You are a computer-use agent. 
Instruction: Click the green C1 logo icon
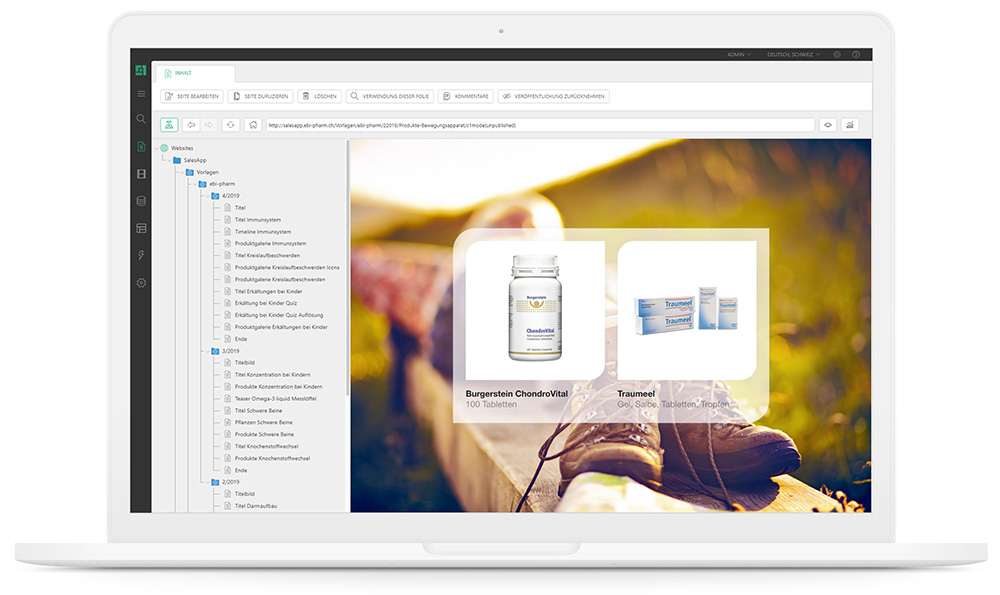click(x=141, y=70)
